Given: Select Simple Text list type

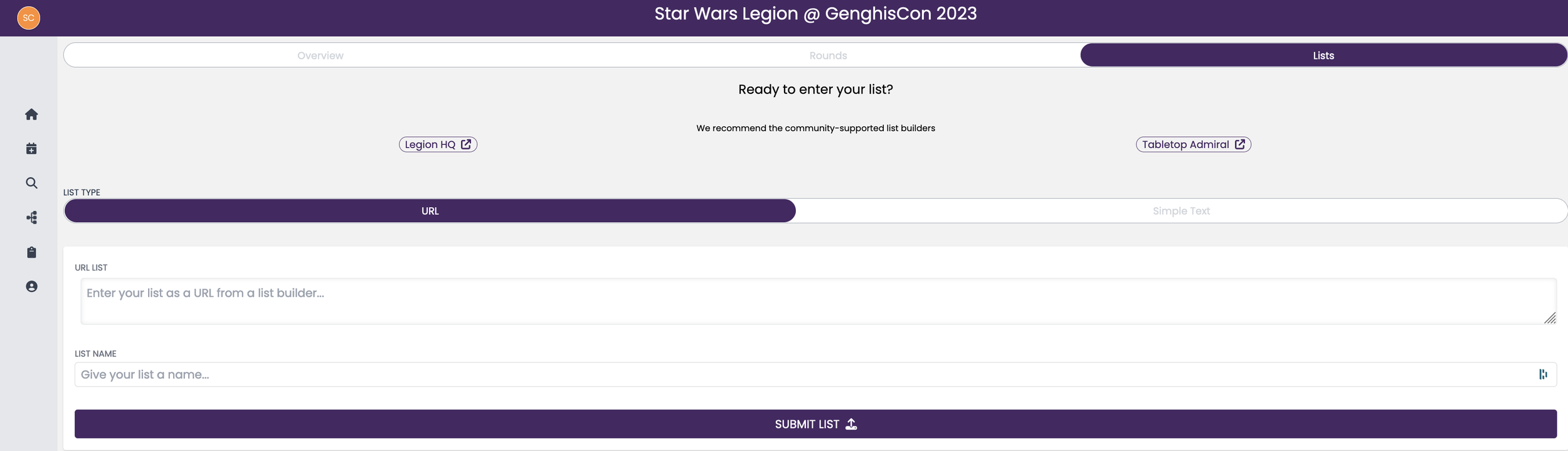Looking at the screenshot, I should (1181, 211).
